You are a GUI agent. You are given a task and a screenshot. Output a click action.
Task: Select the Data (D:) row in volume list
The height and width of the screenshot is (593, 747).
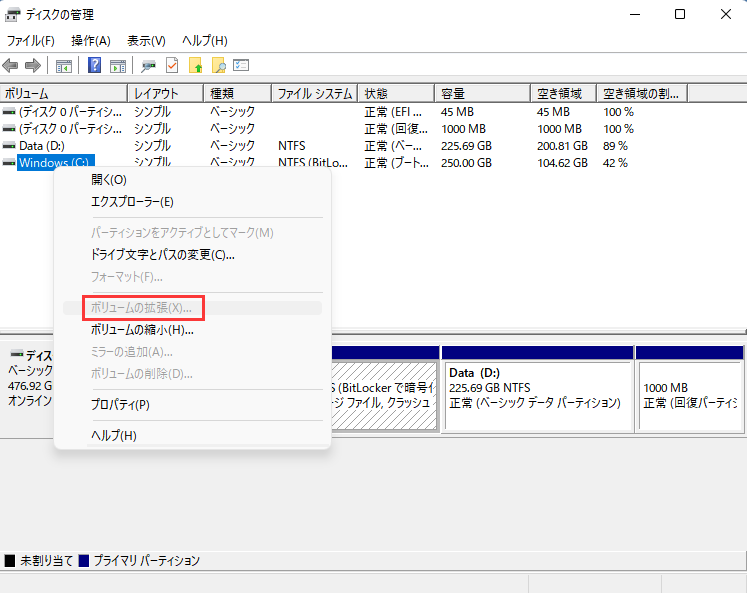pyautogui.click(x=44, y=145)
